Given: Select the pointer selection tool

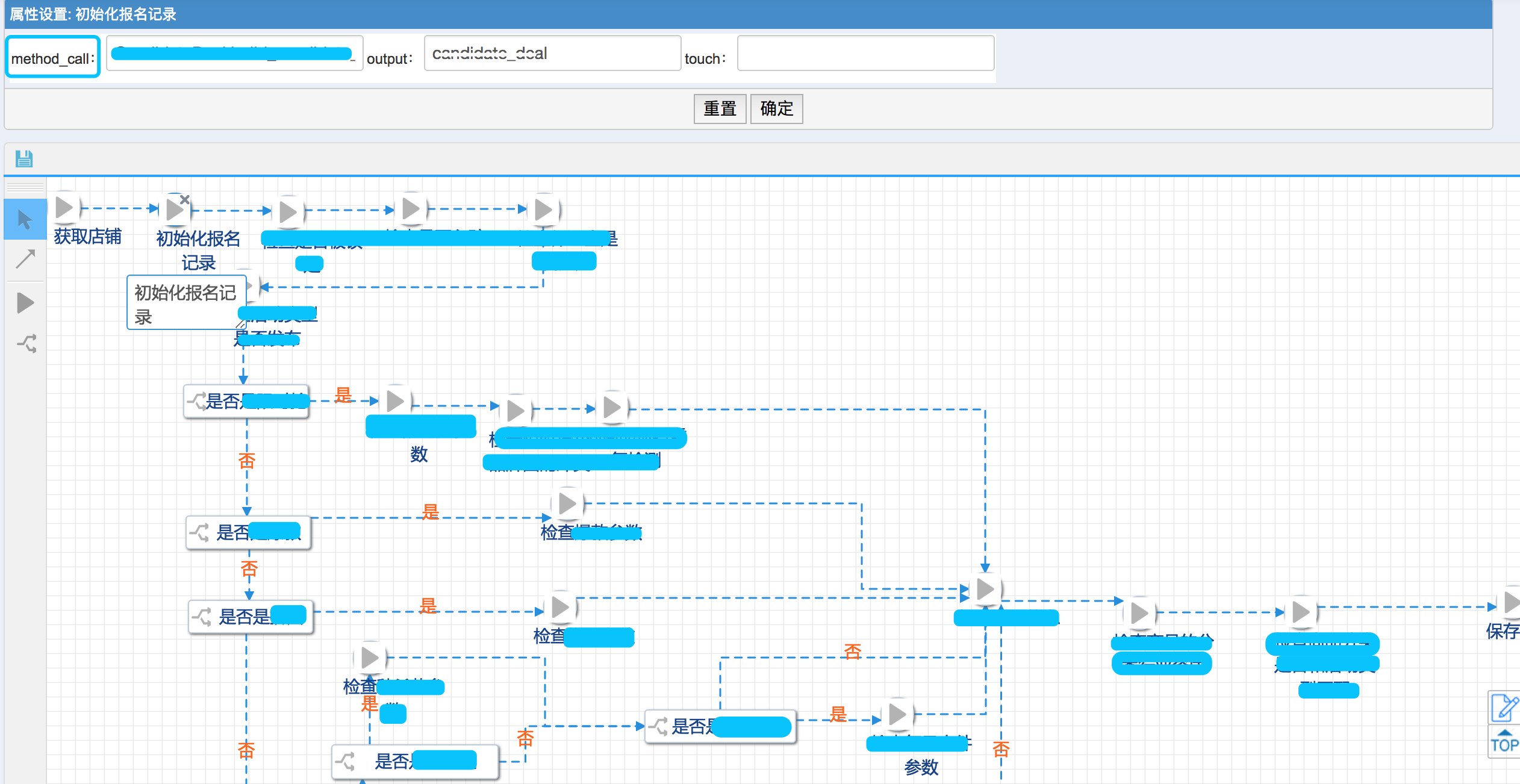Looking at the screenshot, I should click(25, 219).
